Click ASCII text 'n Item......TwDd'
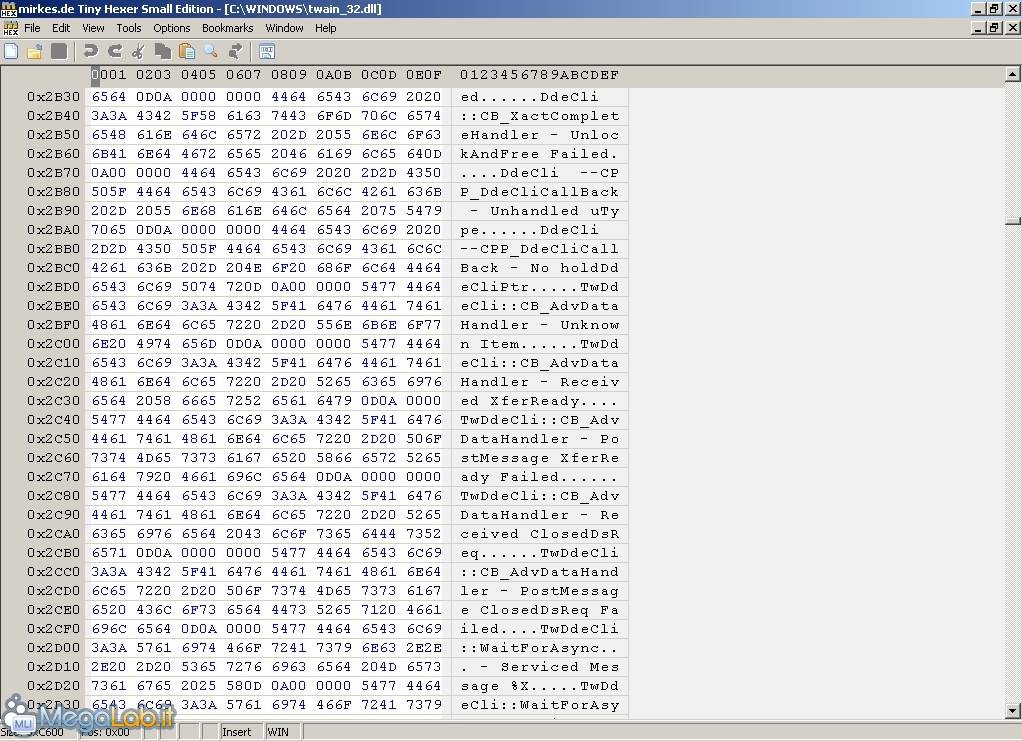This screenshot has height=741, width=1022. click(x=540, y=343)
